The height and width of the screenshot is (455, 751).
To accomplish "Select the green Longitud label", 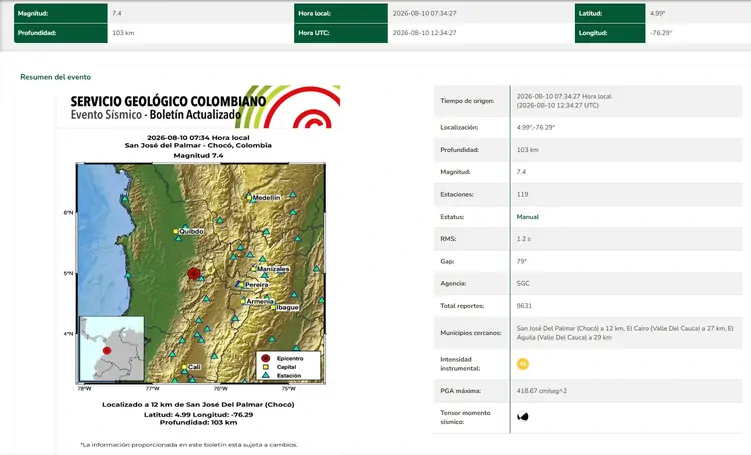I will point(610,33).
